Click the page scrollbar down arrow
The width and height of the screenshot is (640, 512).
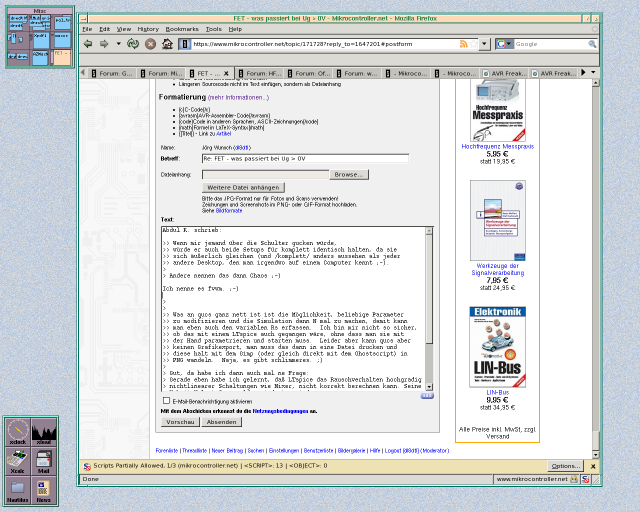coord(596,454)
